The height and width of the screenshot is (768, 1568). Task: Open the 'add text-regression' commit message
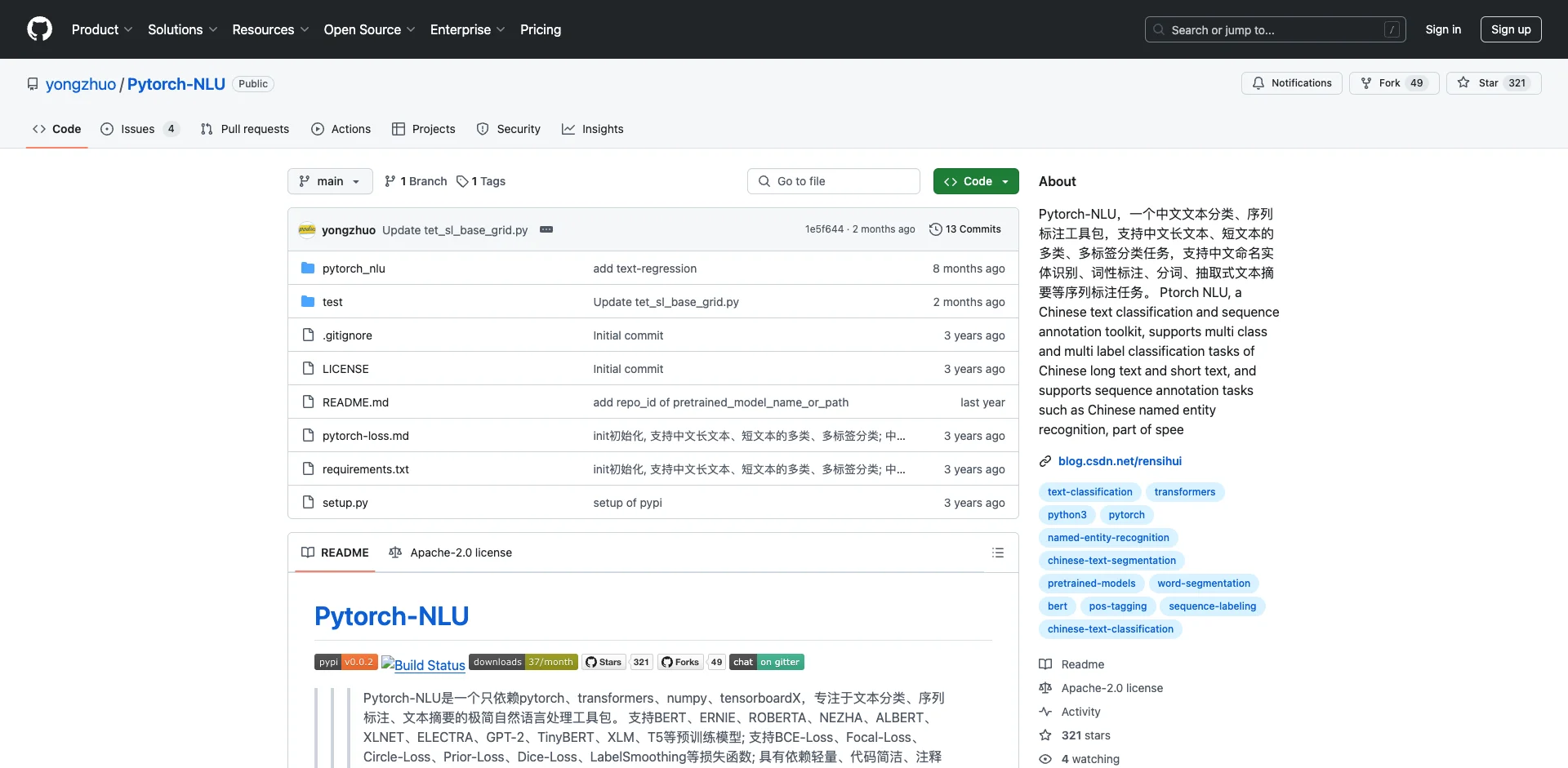click(644, 269)
